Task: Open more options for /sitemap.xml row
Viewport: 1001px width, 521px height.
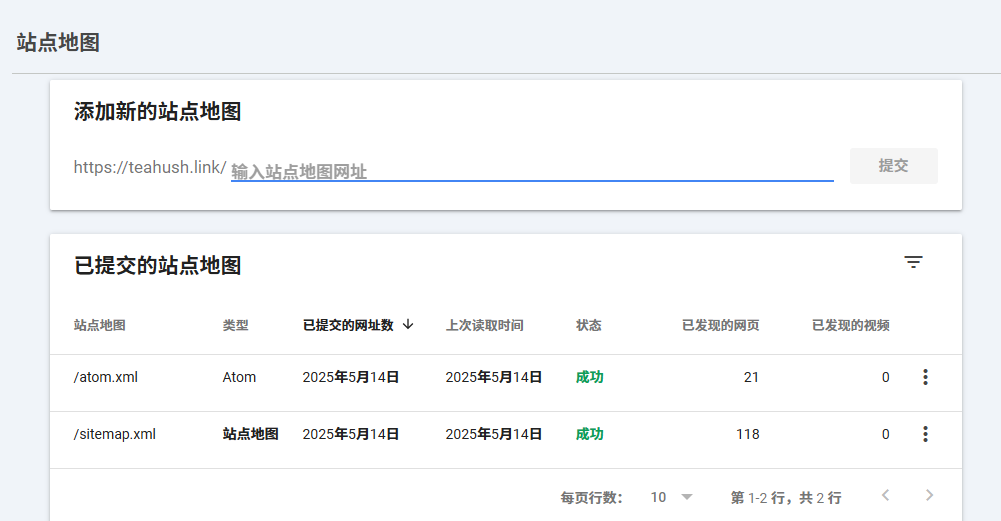Action: 925,434
